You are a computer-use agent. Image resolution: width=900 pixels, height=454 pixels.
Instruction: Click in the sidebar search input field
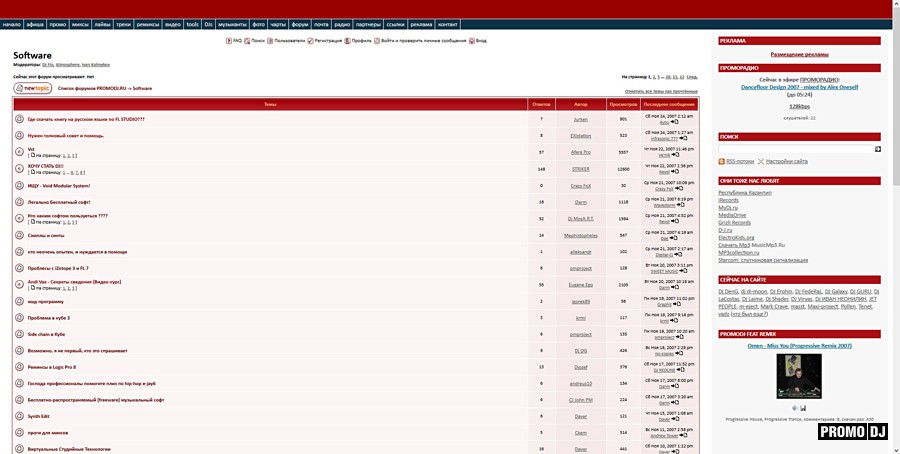796,149
